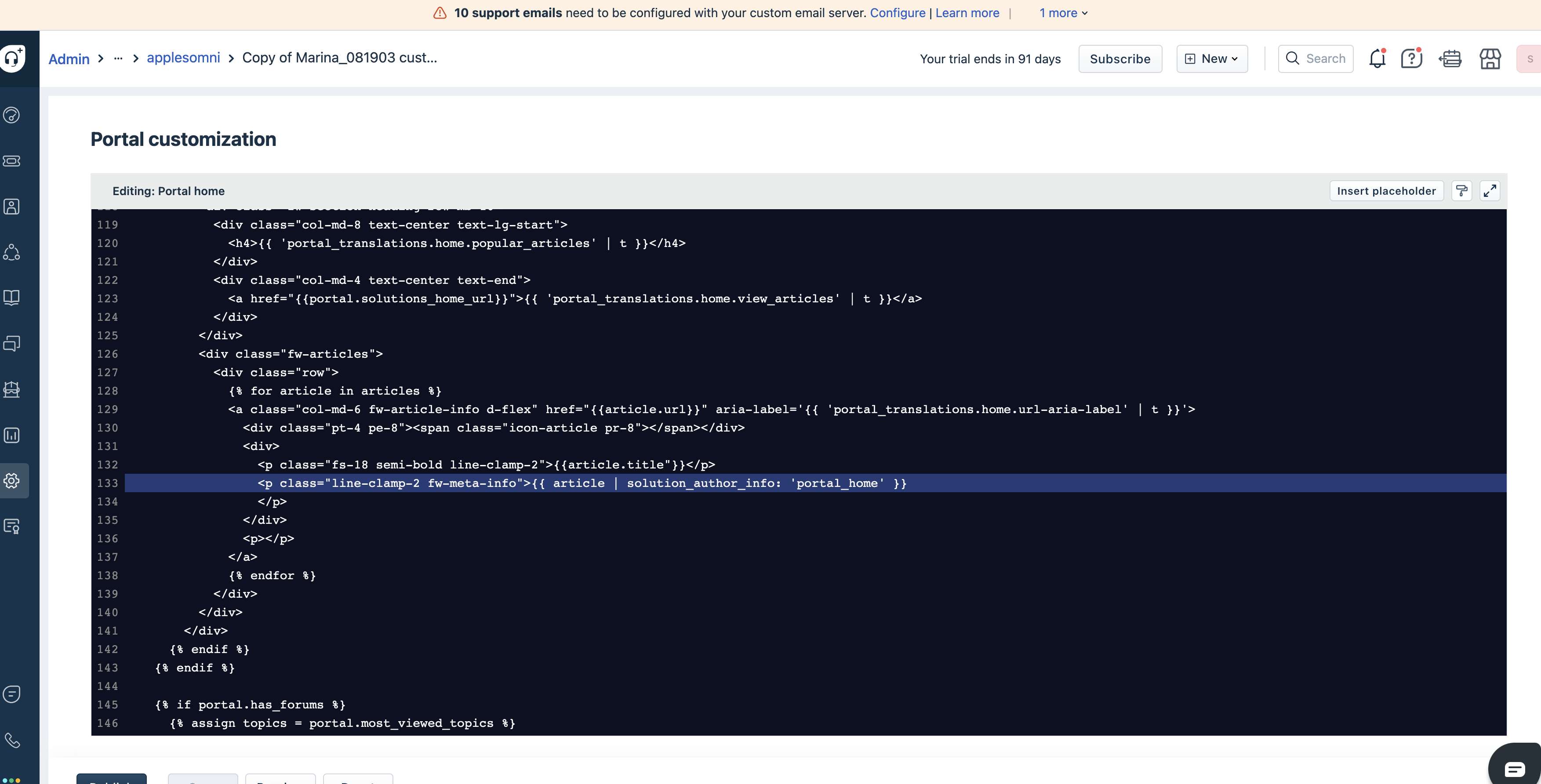Open the marketplace store icon
Screen dimensions: 1541x784
point(1490,58)
